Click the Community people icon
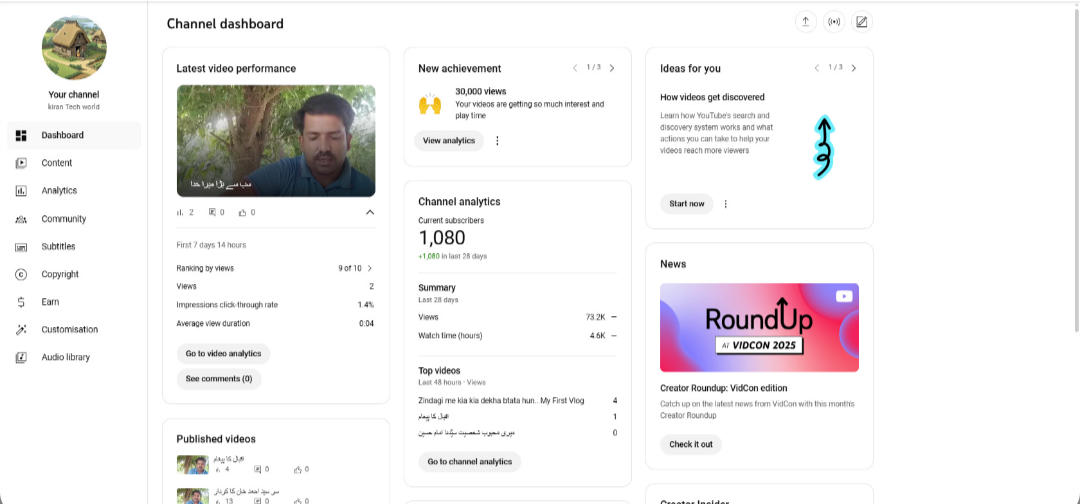The height and width of the screenshot is (504, 1080). [x=21, y=219]
